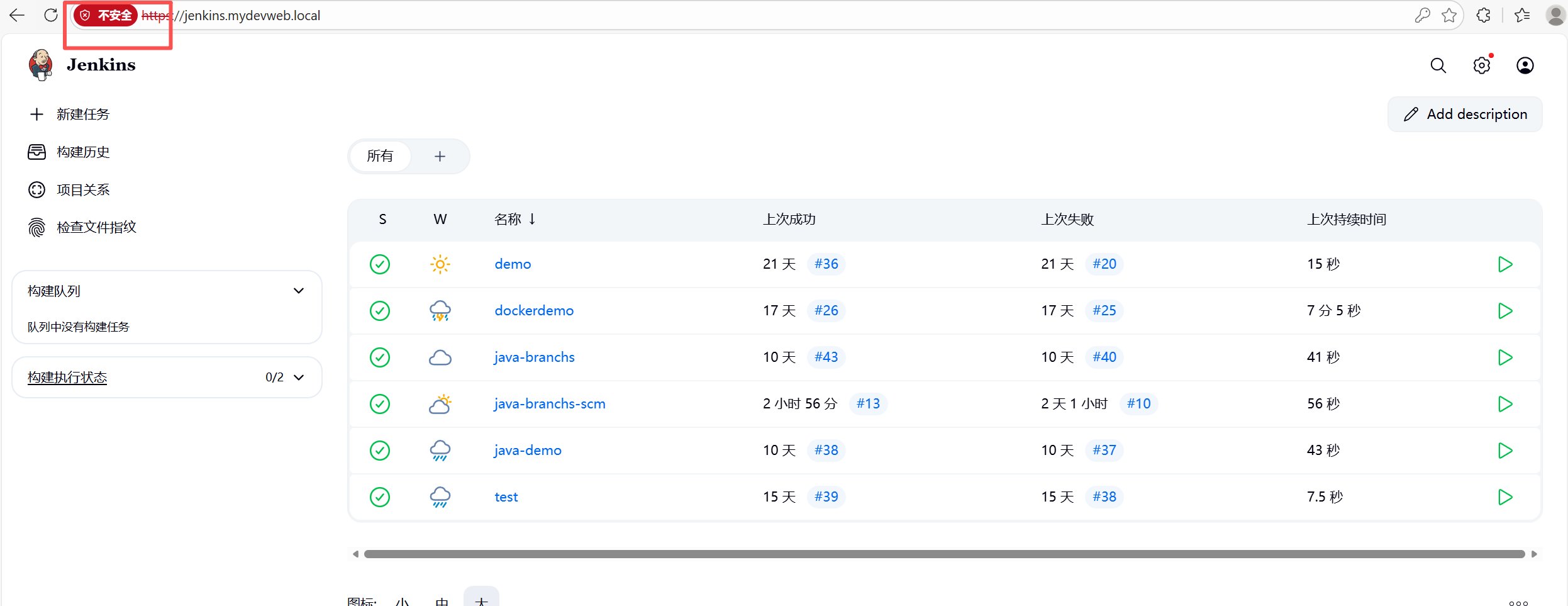Trigger build for java-branchs-scm job

click(1504, 404)
